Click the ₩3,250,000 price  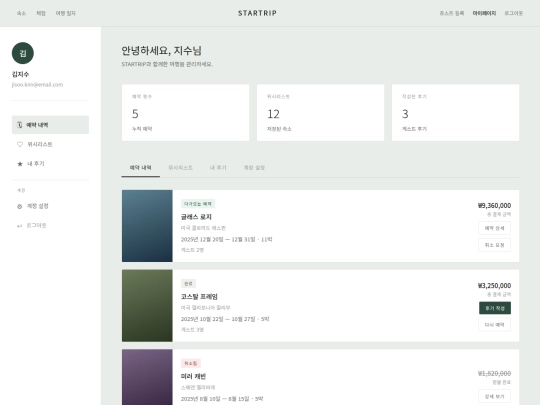[494, 285]
